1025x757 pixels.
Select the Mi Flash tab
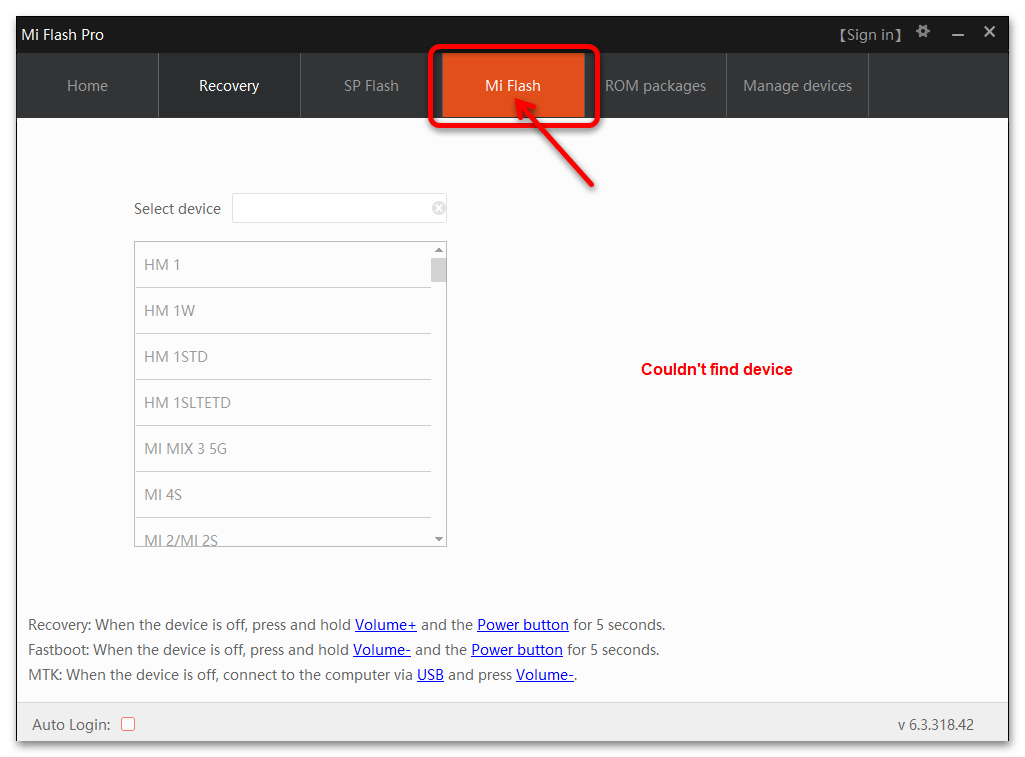(513, 86)
